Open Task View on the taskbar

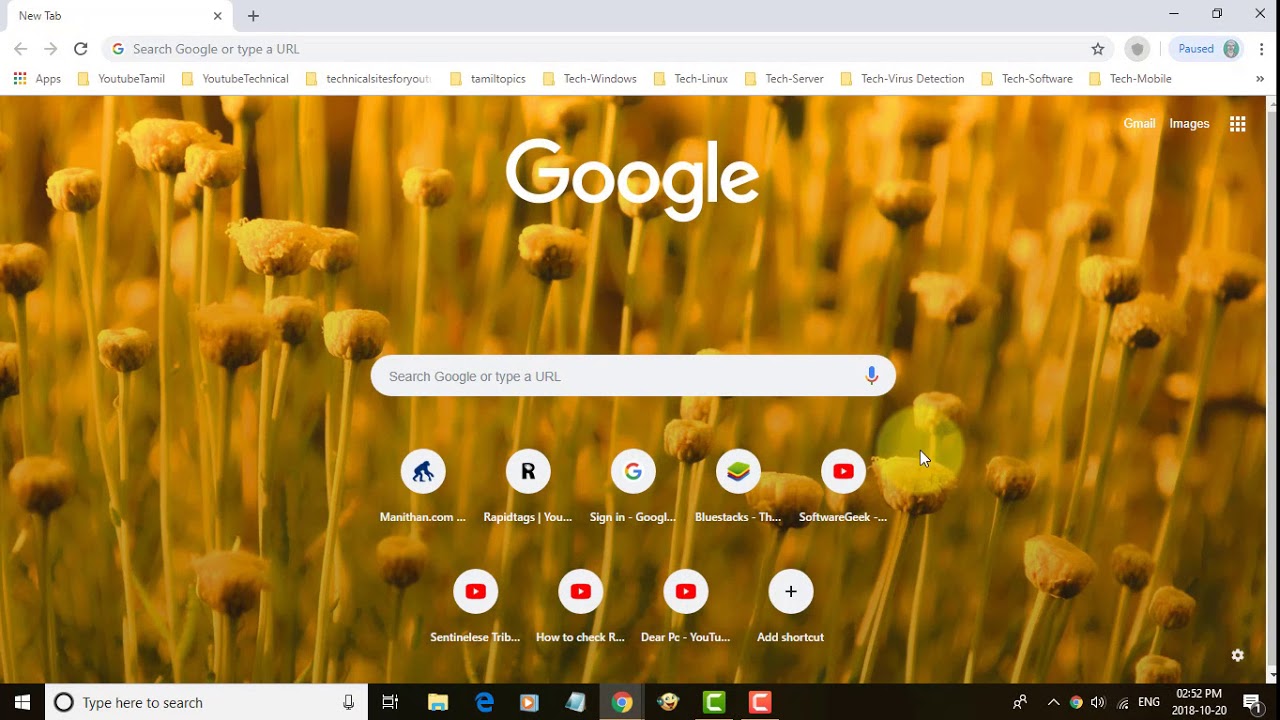coord(391,702)
